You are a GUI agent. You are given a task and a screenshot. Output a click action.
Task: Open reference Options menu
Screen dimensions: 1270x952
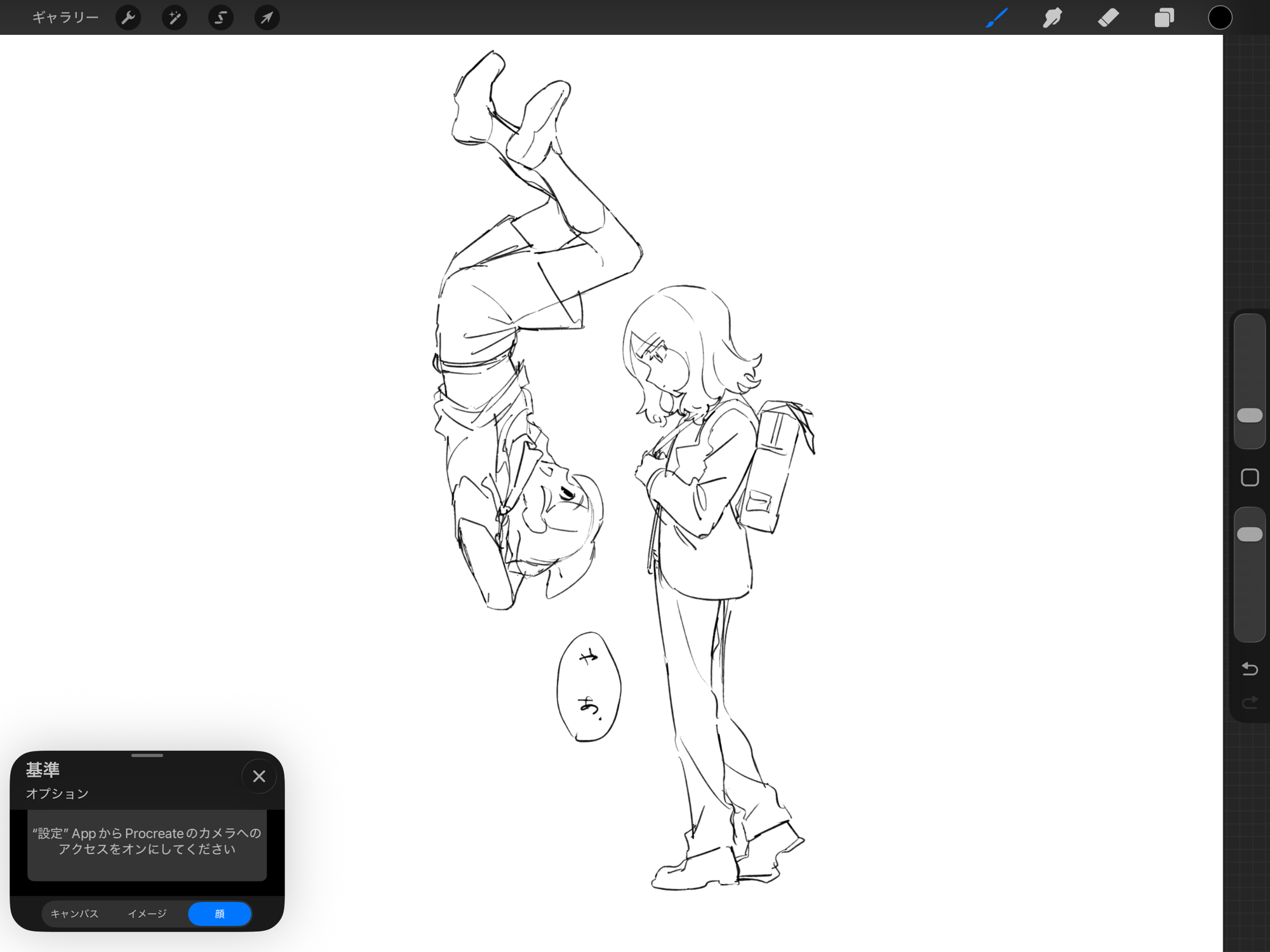pos(57,793)
